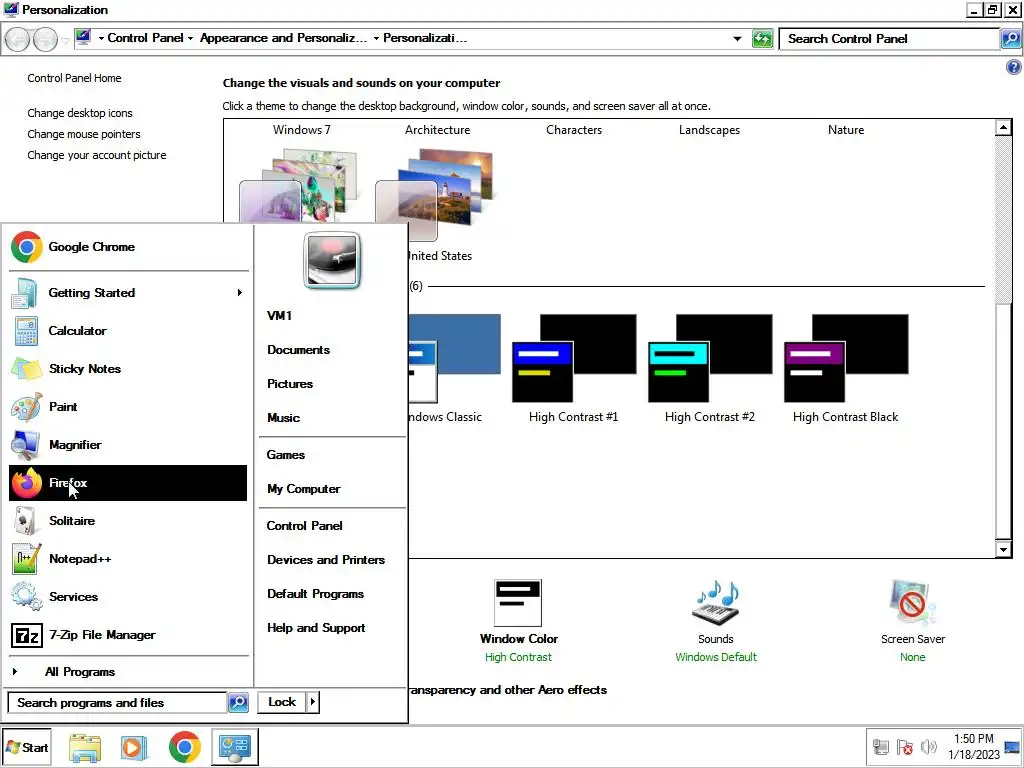Viewport: 1024px width, 768px height.
Task: Open Control Panel from Start menu
Action: click(304, 525)
